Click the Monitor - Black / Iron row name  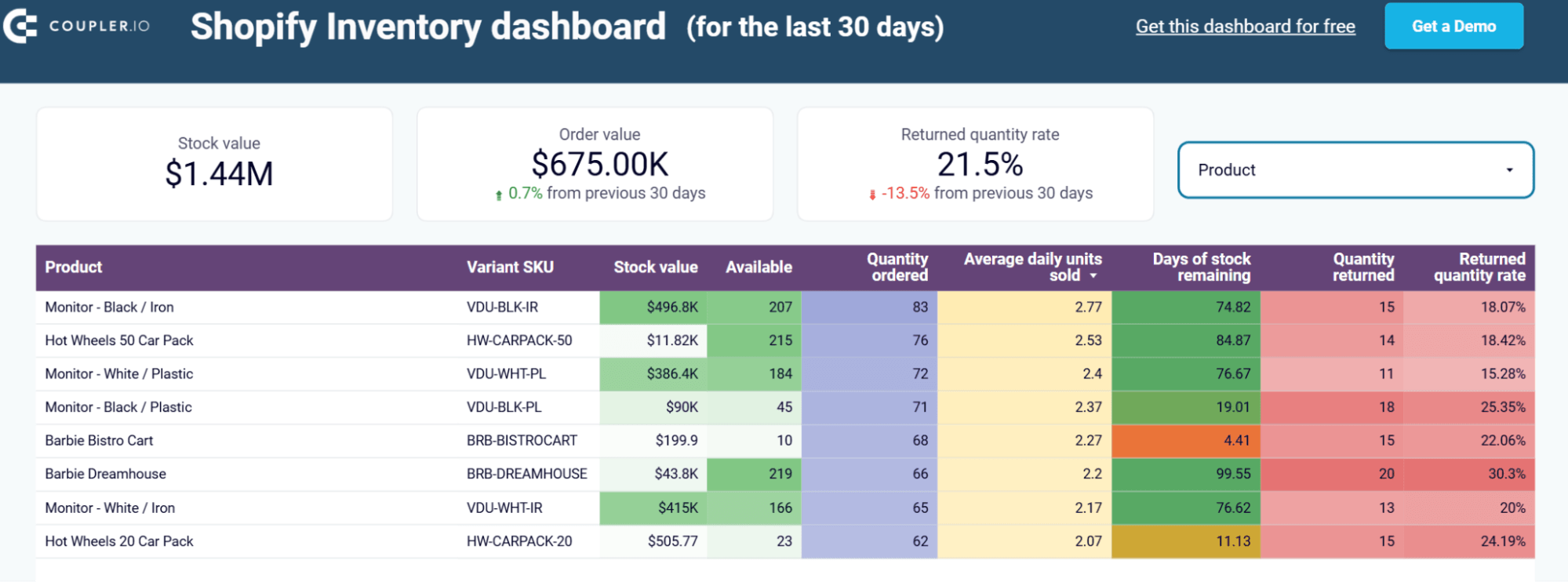click(109, 307)
